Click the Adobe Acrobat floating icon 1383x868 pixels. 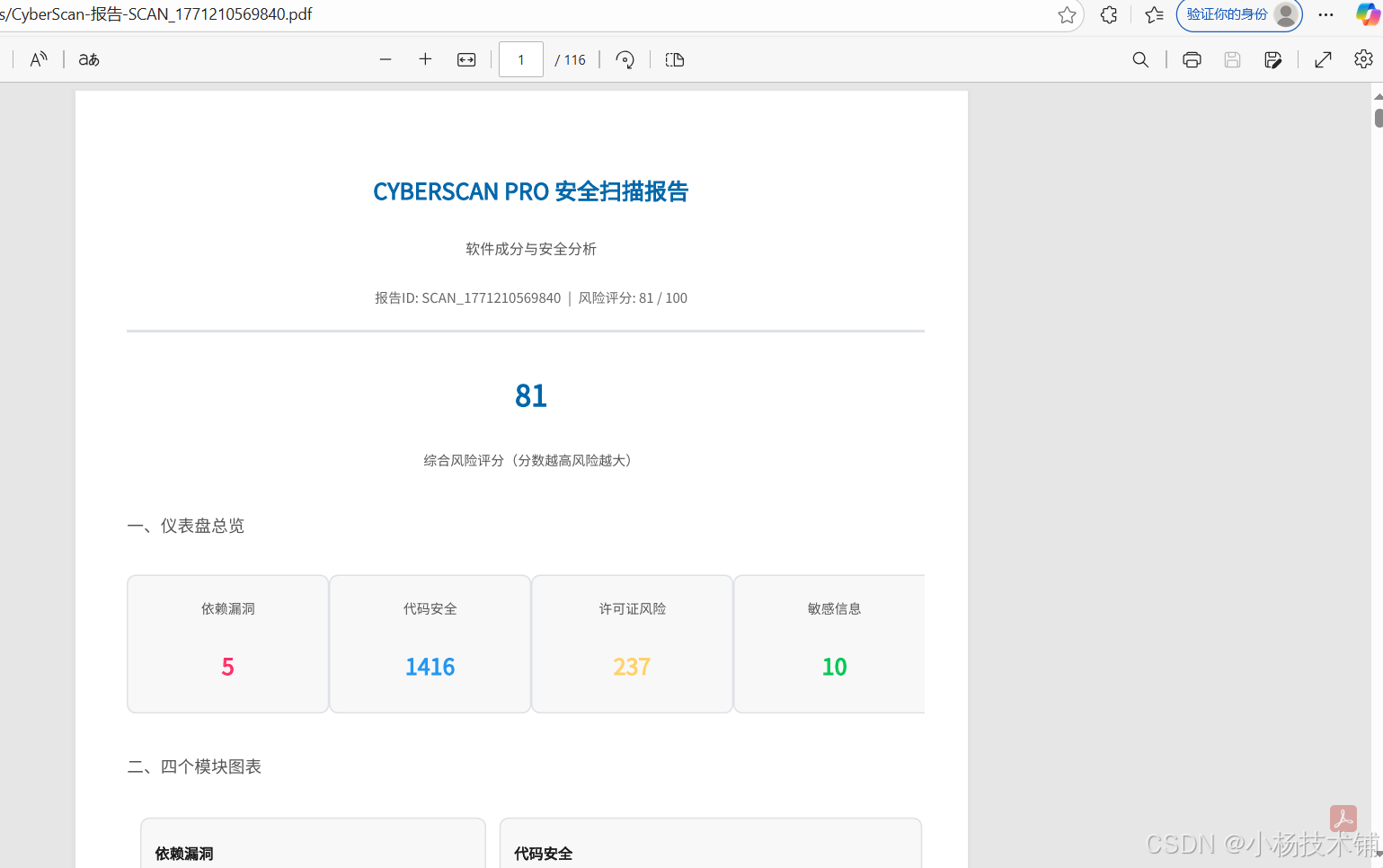1343,819
